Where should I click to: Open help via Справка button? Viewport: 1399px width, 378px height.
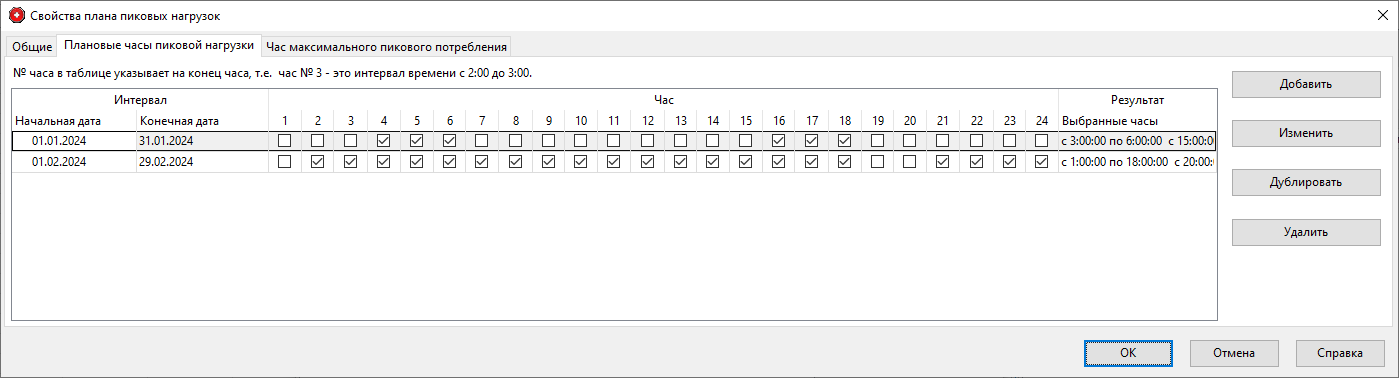[1340, 353]
